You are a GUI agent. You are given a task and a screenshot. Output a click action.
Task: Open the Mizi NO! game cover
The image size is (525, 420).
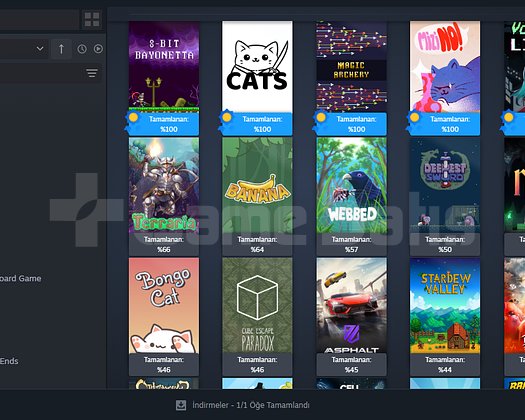pos(445,67)
